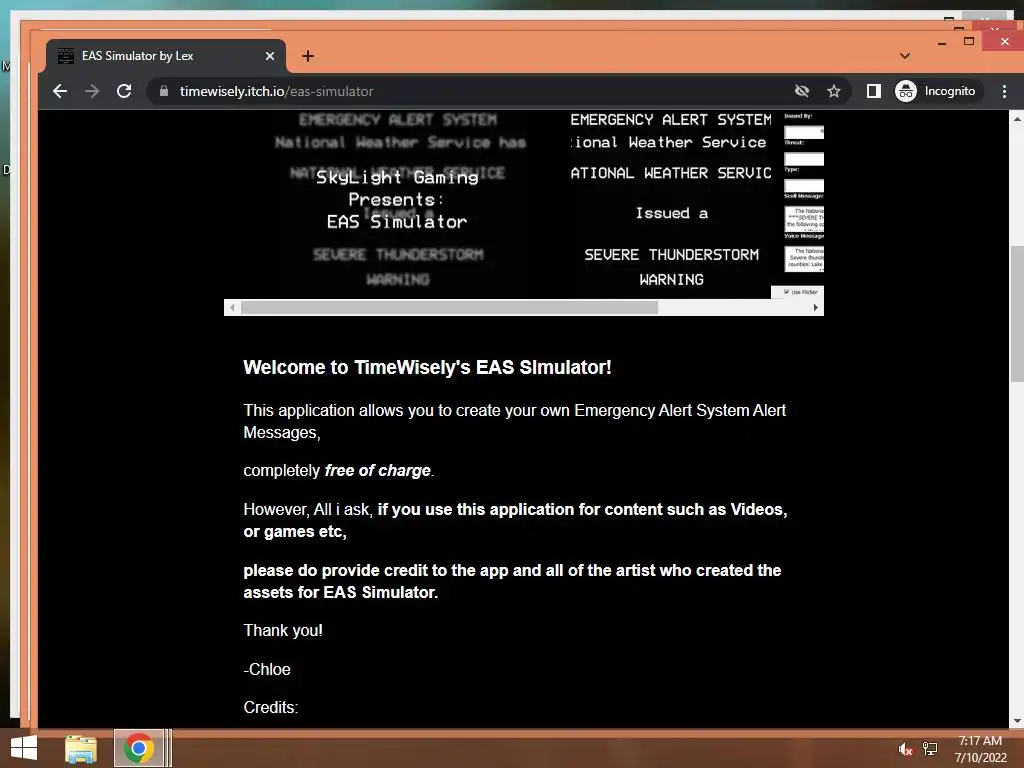The height and width of the screenshot is (768, 1024).
Task: Open File Explorer from the taskbar
Action: 81,748
